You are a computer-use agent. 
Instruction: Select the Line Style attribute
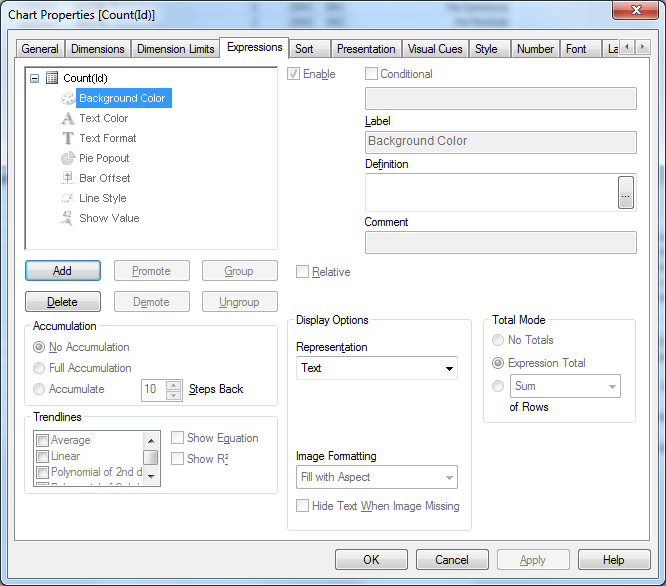102,198
